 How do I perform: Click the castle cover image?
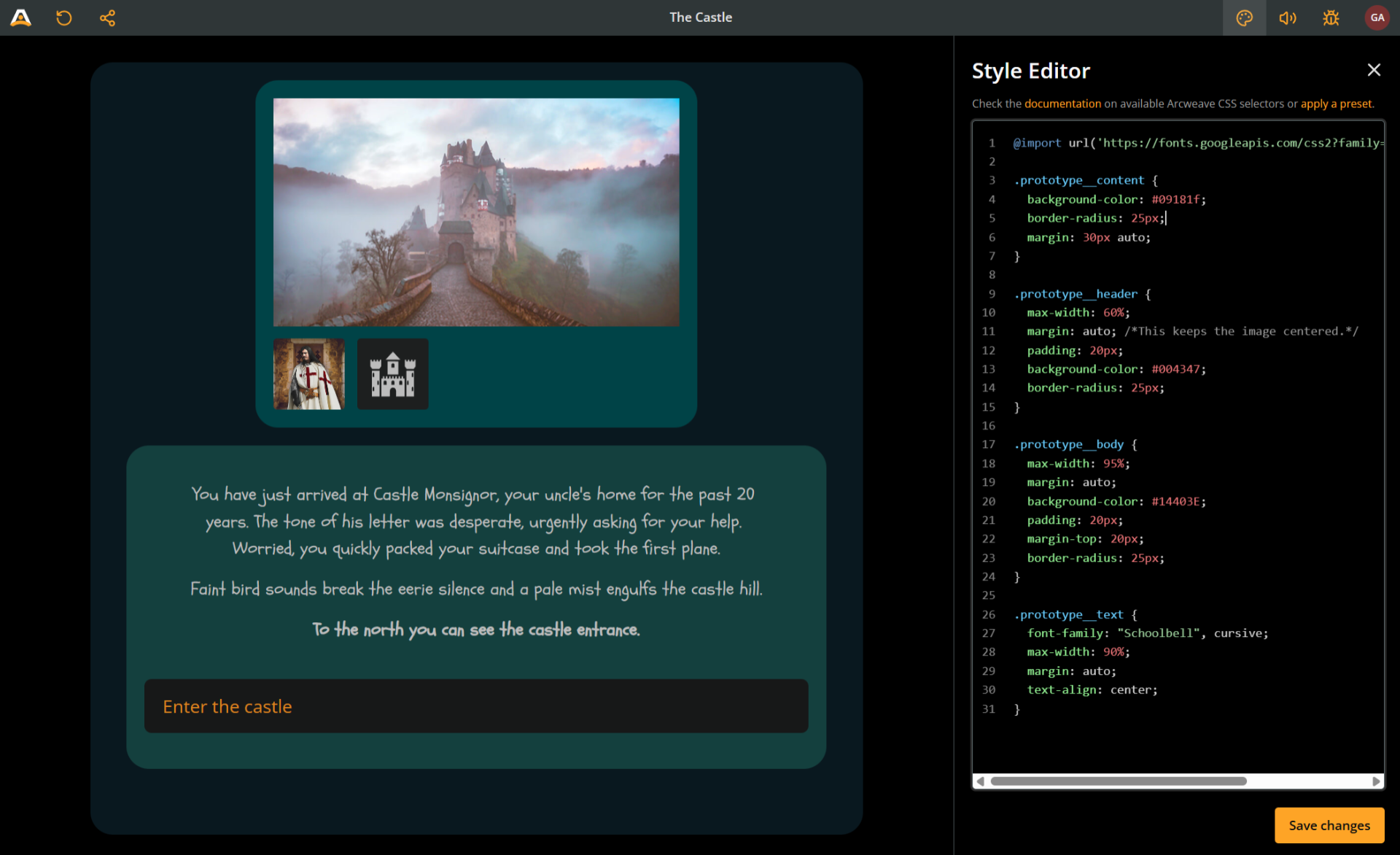[x=475, y=212]
